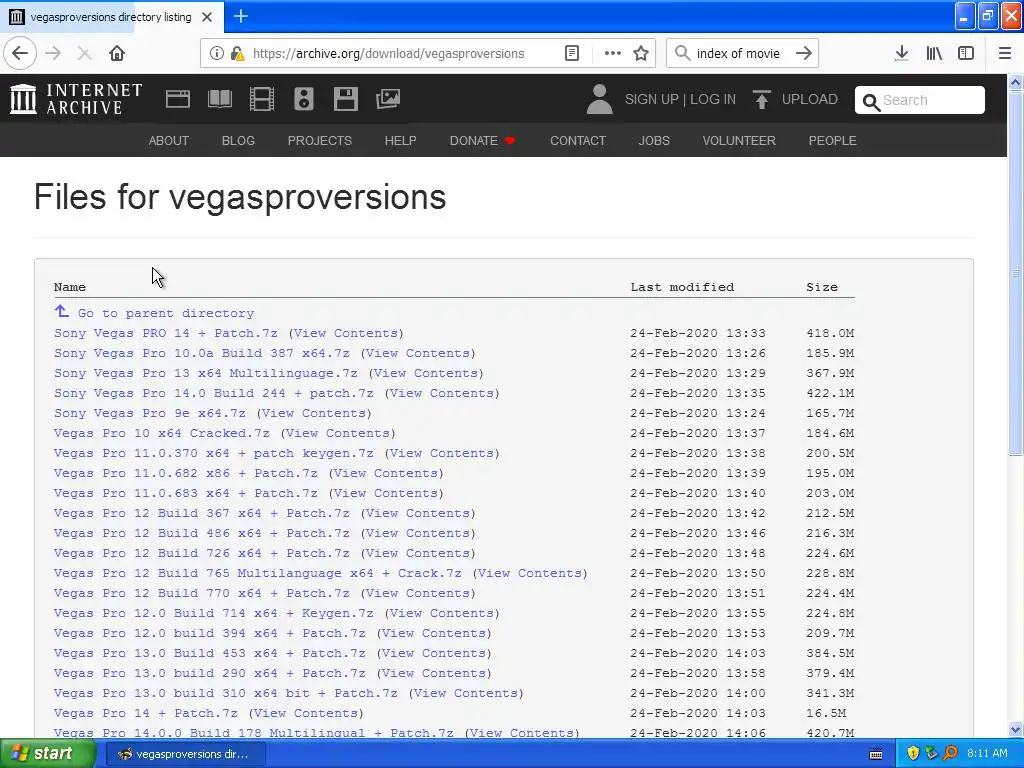Open the BLOG menu item

[x=238, y=140]
